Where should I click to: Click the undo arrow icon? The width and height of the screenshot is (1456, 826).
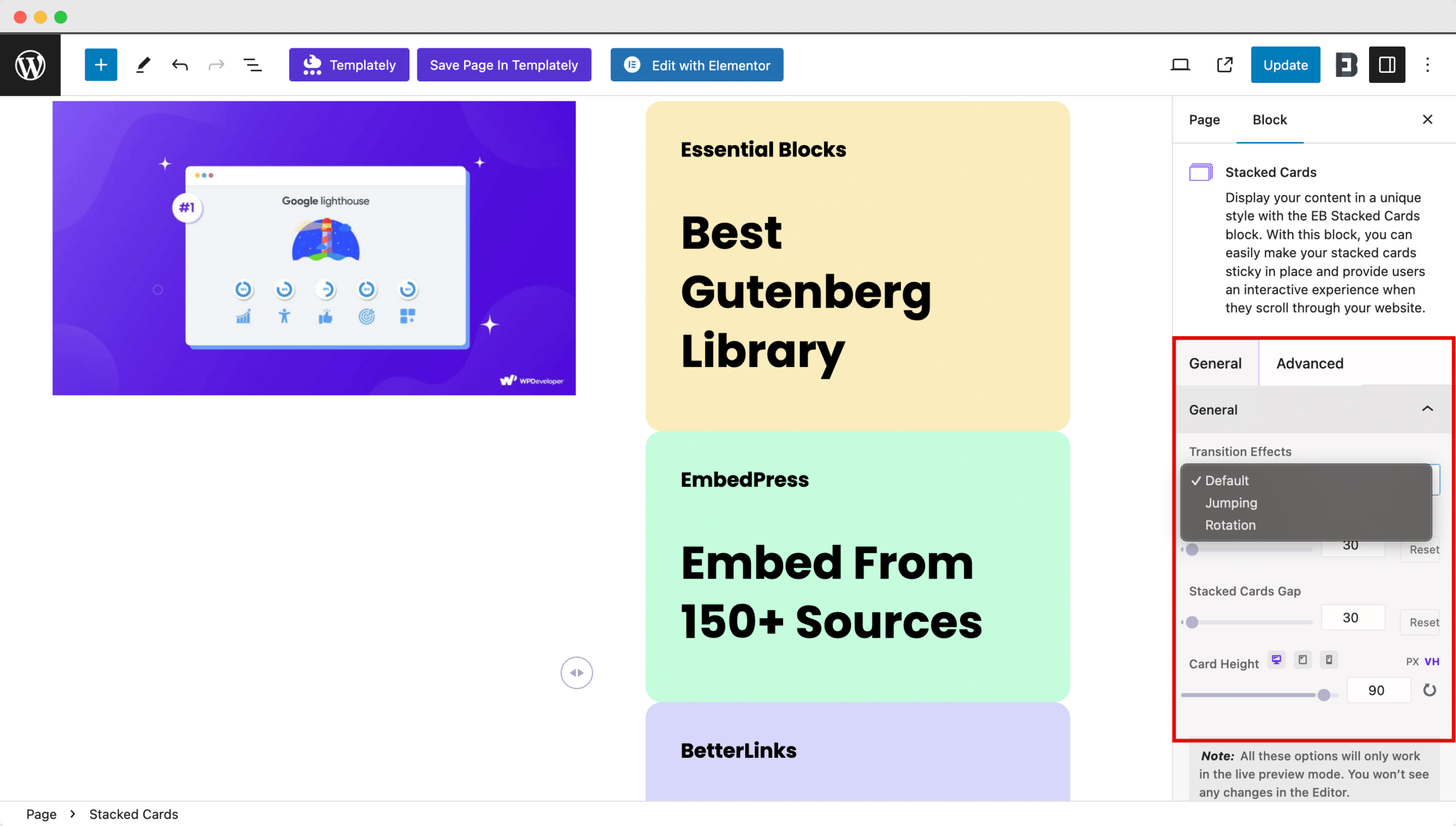click(180, 65)
